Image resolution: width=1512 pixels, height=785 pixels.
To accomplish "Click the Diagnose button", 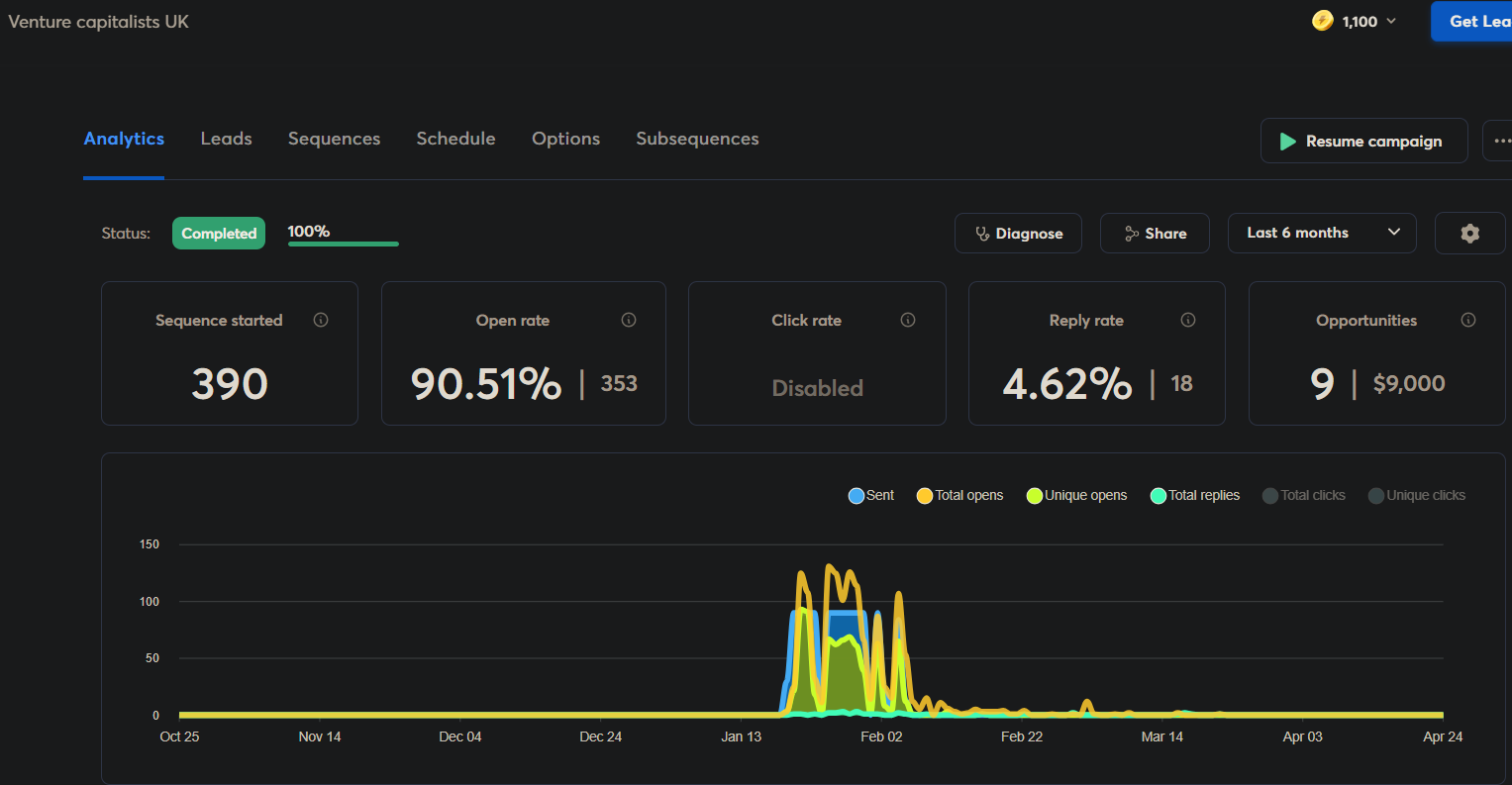I will point(1018,234).
